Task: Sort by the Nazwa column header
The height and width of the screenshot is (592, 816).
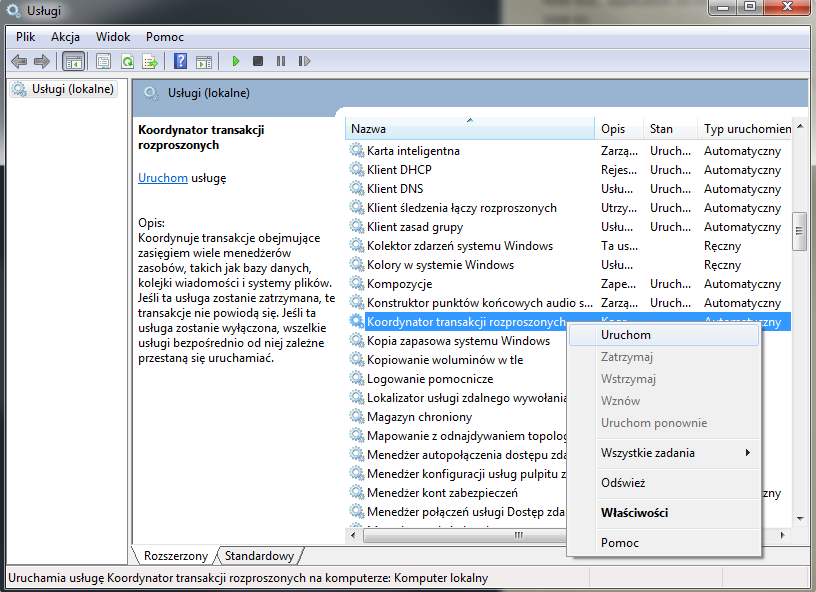Action: (x=469, y=129)
